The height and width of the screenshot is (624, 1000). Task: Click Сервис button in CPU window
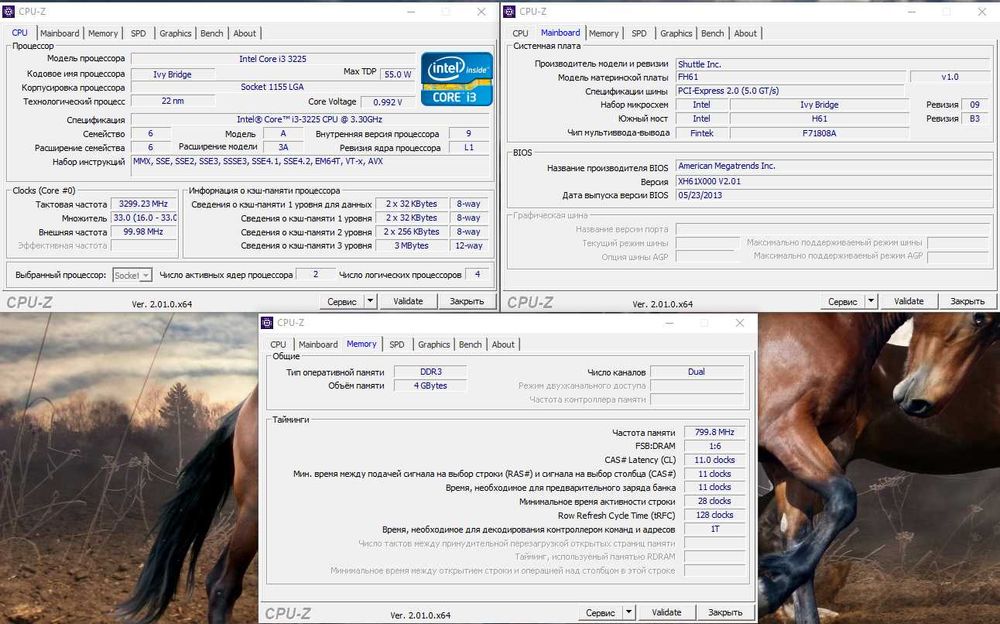[341, 301]
